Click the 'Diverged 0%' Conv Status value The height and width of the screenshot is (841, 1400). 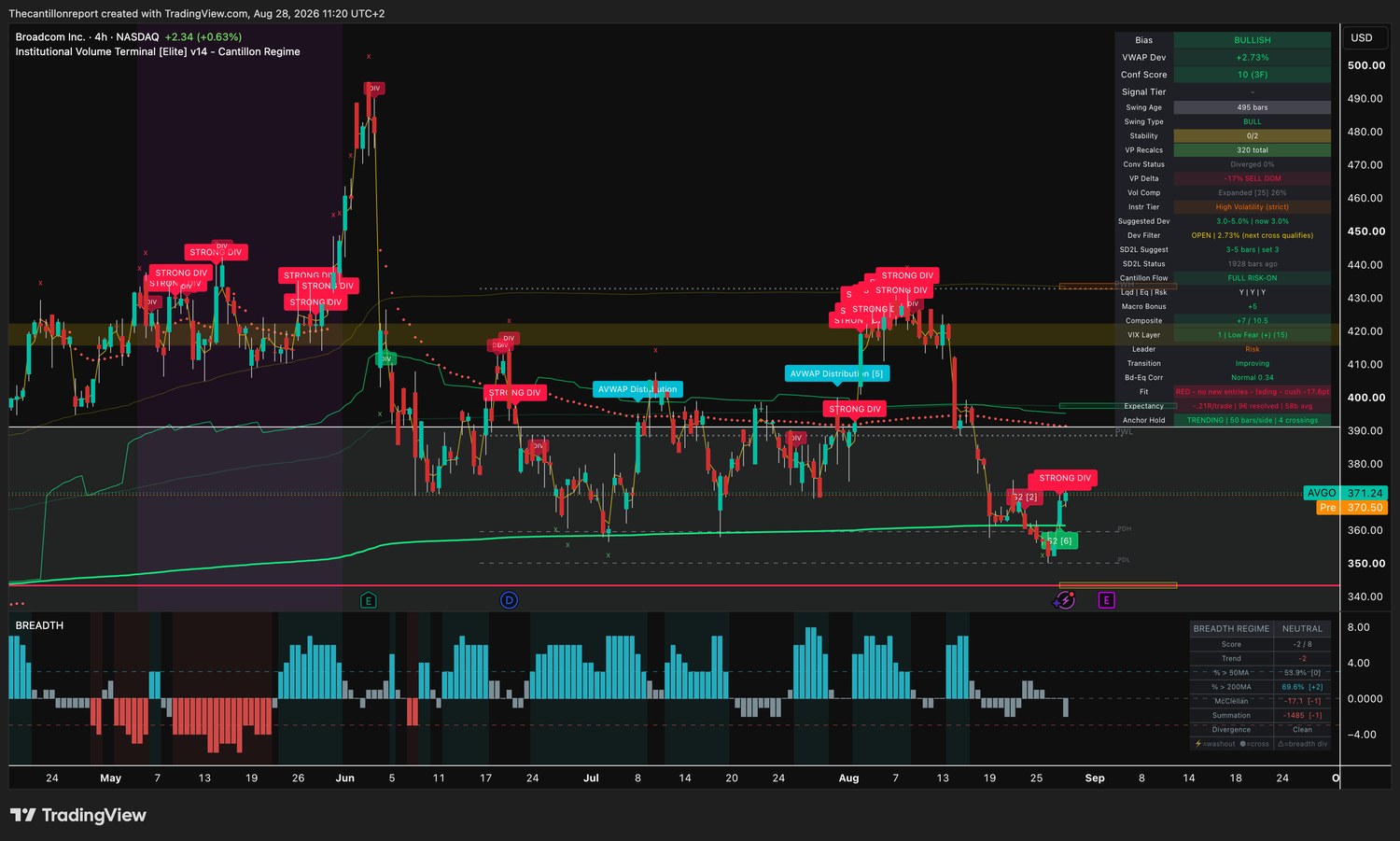[1252, 164]
